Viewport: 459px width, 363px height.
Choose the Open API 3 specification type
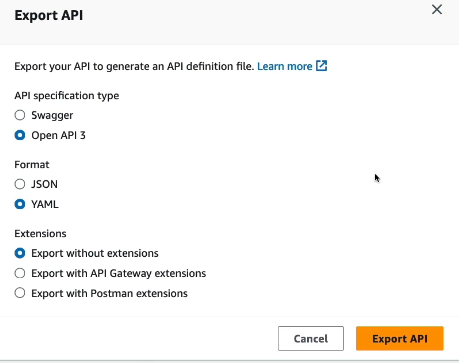pyautogui.click(x=20, y=135)
